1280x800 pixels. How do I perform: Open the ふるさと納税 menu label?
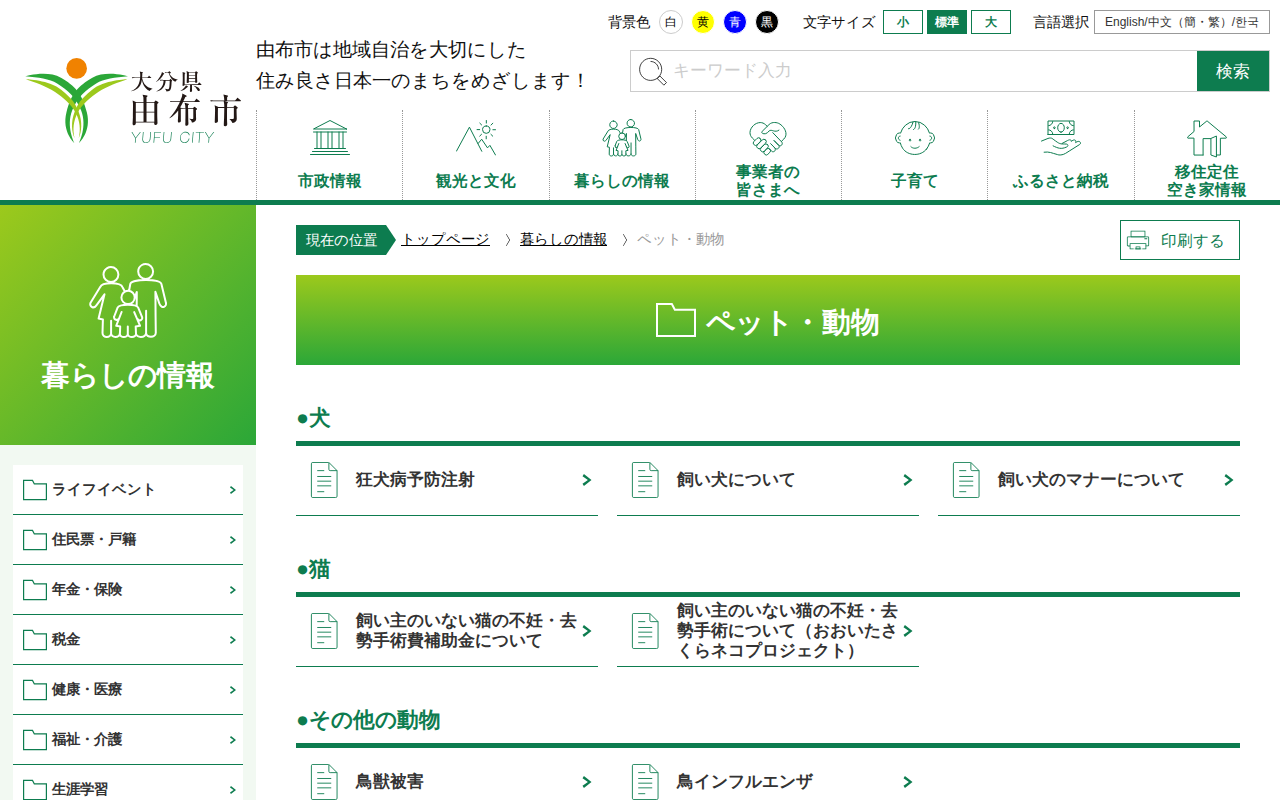click(1060, 181)
